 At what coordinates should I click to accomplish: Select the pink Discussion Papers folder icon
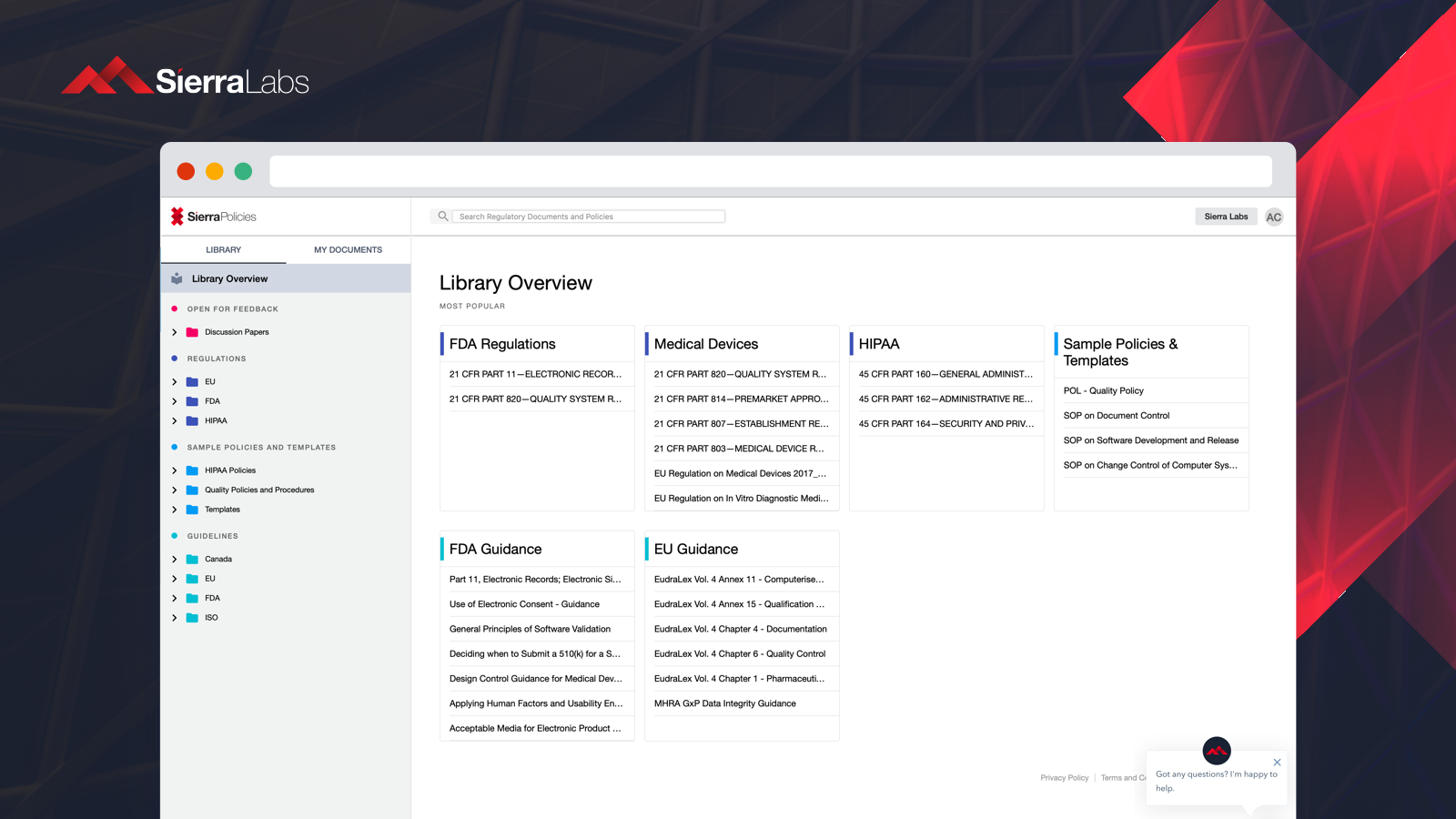pos(192,332)
